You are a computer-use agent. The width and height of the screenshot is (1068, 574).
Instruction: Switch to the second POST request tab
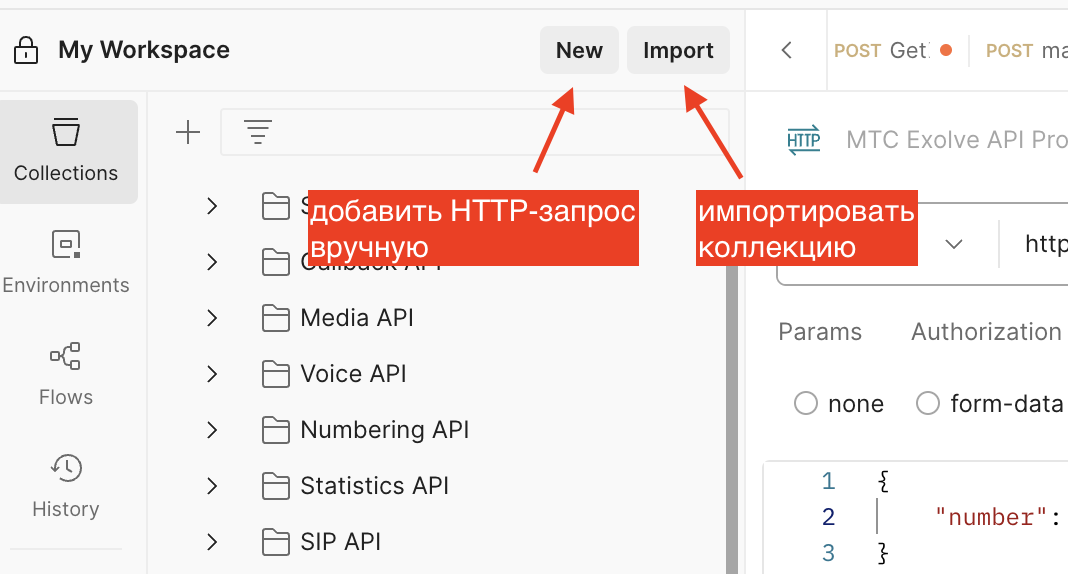pos(1026,50)
